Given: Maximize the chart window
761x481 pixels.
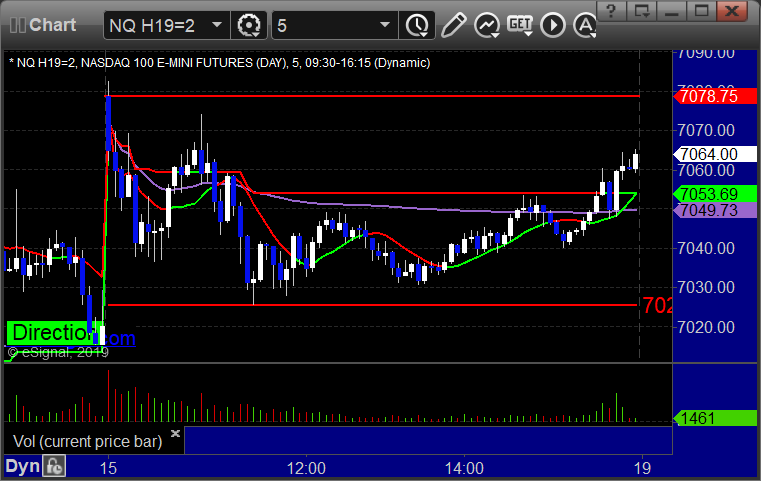Looking at the screenshot, I should coord(701,11).
